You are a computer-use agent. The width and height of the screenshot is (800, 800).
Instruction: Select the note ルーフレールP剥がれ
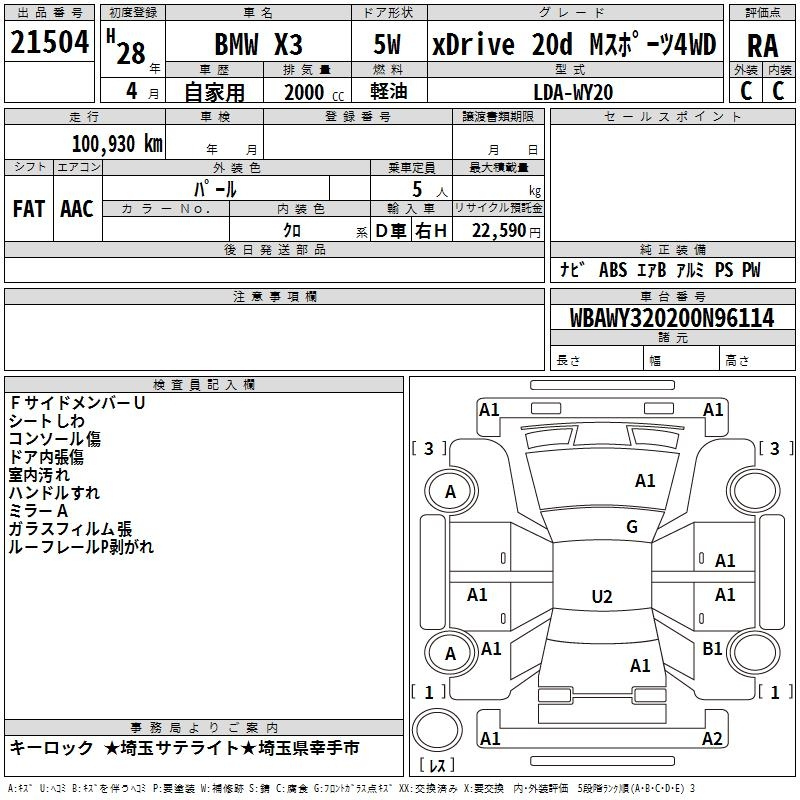(81, 547)
